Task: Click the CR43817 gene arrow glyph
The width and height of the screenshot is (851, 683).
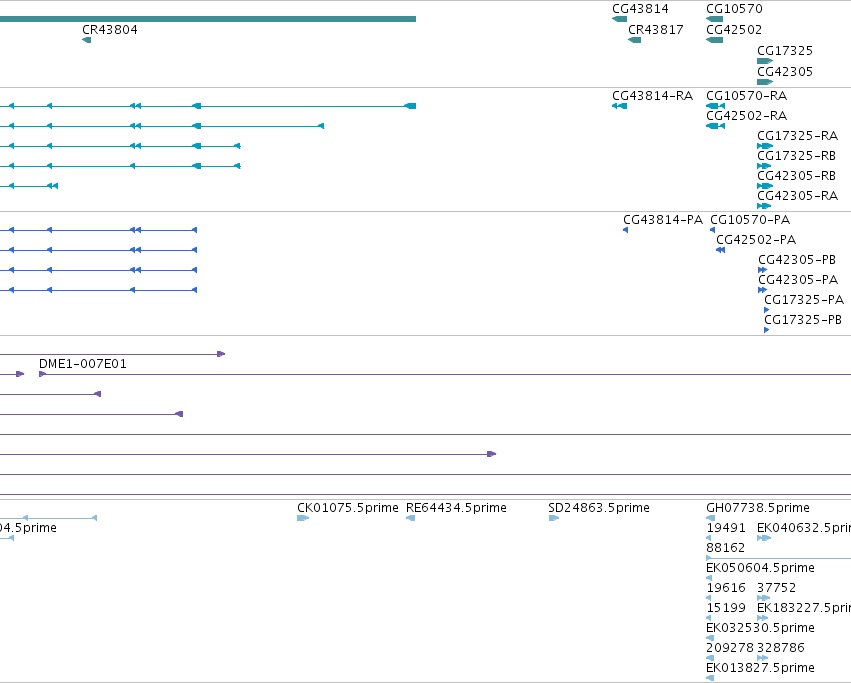Action: 634,40
